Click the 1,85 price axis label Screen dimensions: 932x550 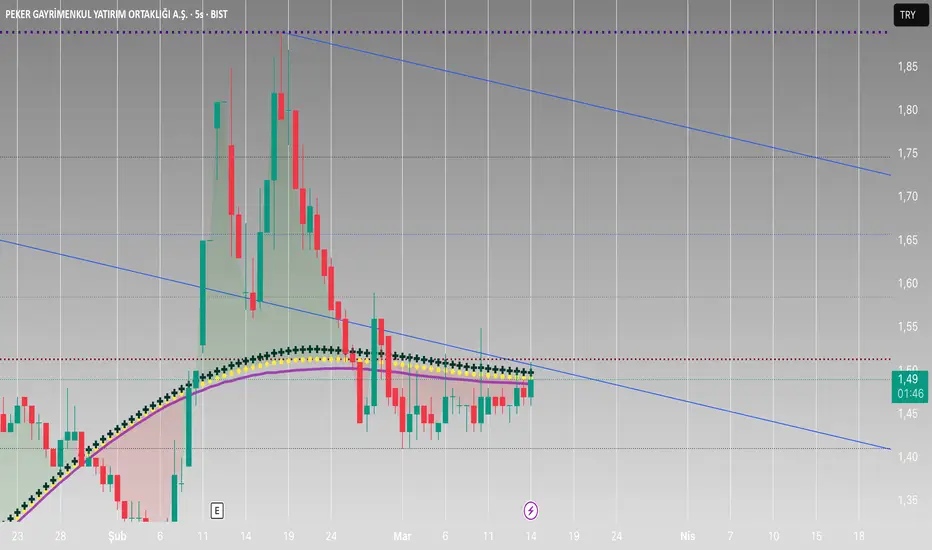[x=908, y=67]
